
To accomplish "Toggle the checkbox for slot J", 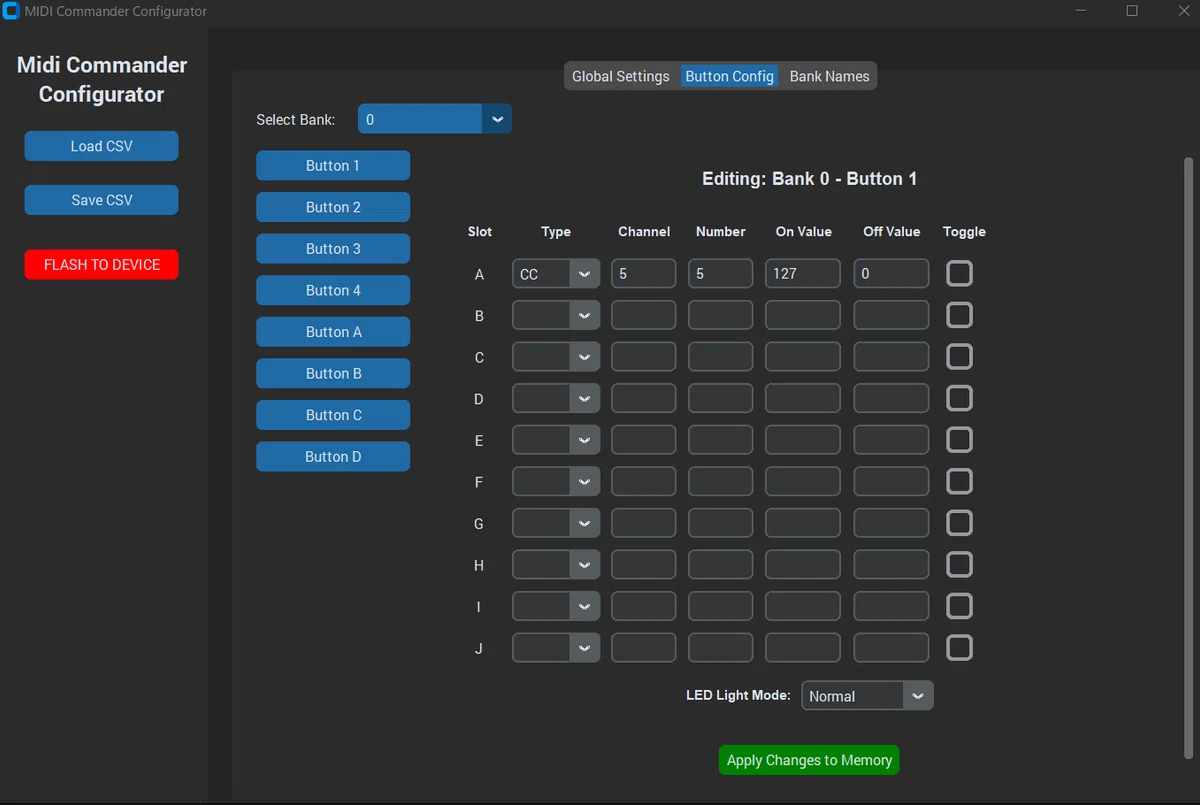I will pyautogui.click(x=959, y=647).
